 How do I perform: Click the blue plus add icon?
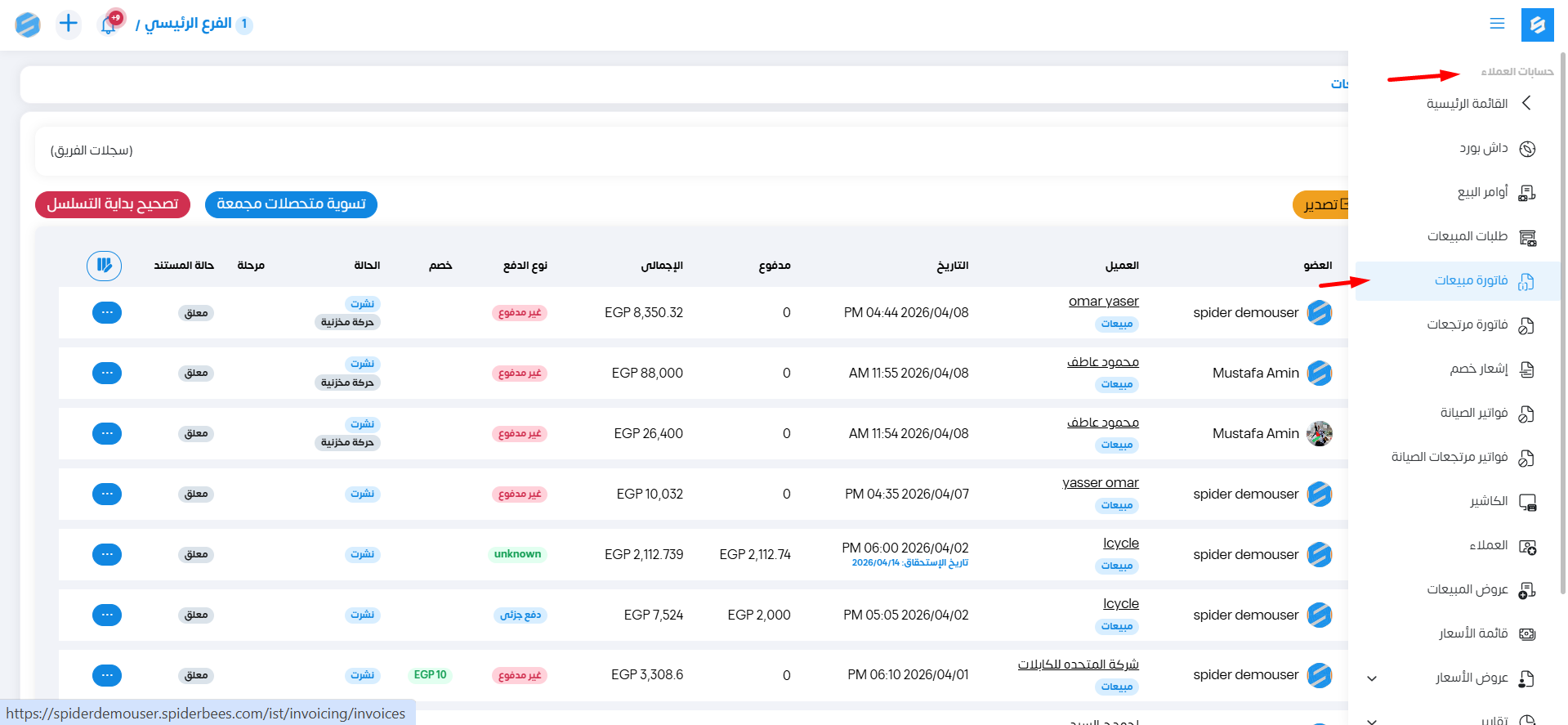tap(69, 24)
